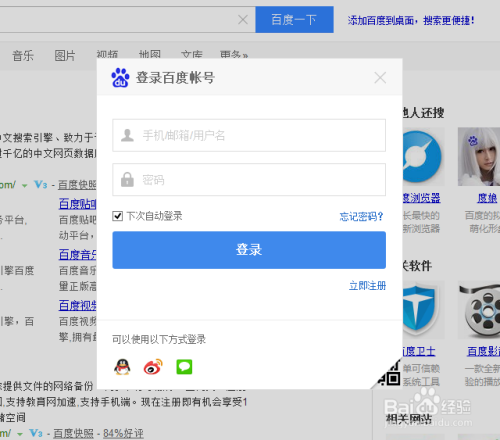
Task: Switch to the 图片 tab
Action: (x=65, y=55)
